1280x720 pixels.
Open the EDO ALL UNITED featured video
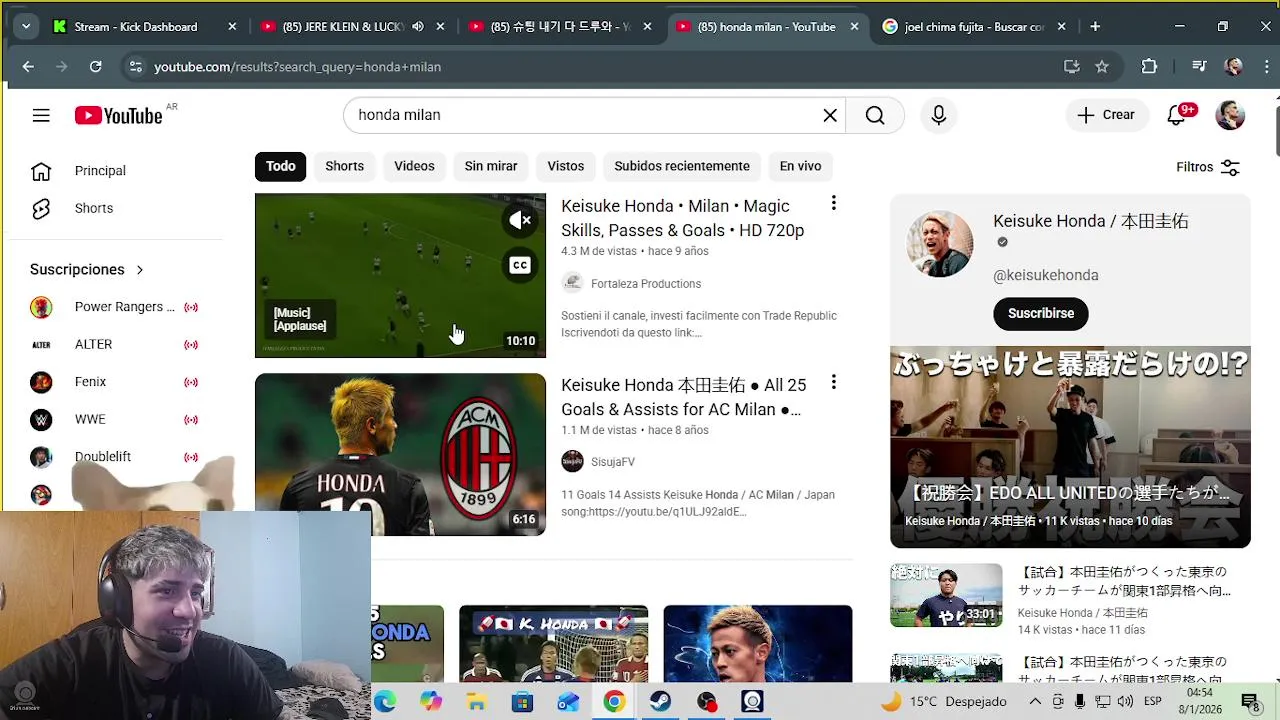(1070, 447)
